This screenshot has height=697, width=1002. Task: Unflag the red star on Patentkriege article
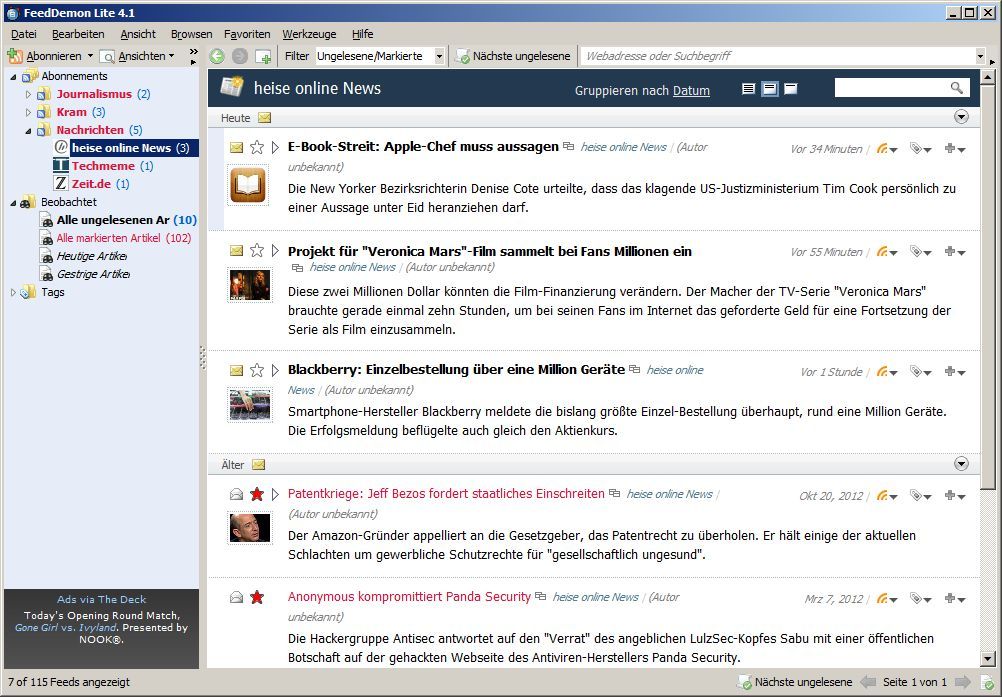click(x=257, y=494)
